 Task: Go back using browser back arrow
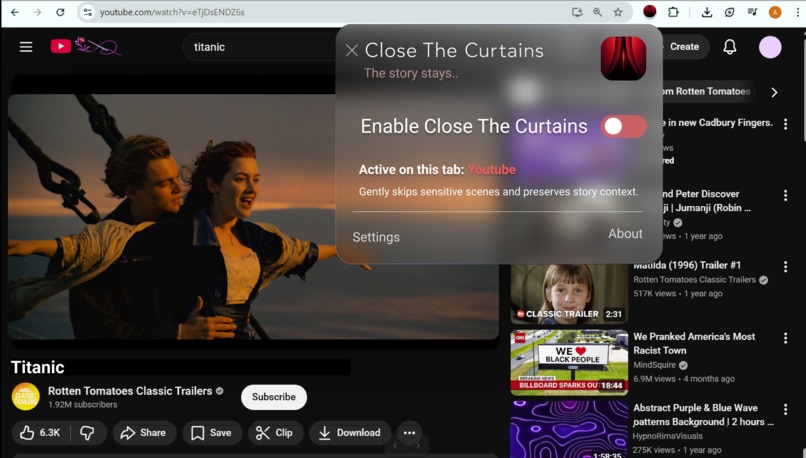click(x=15, y=12)
